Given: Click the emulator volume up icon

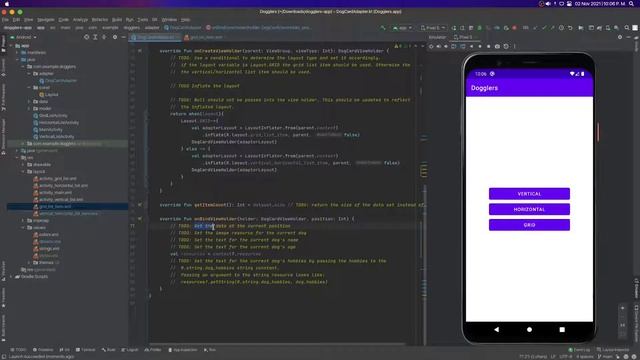Looking at the screenshot, I should [x=439, y=47].
